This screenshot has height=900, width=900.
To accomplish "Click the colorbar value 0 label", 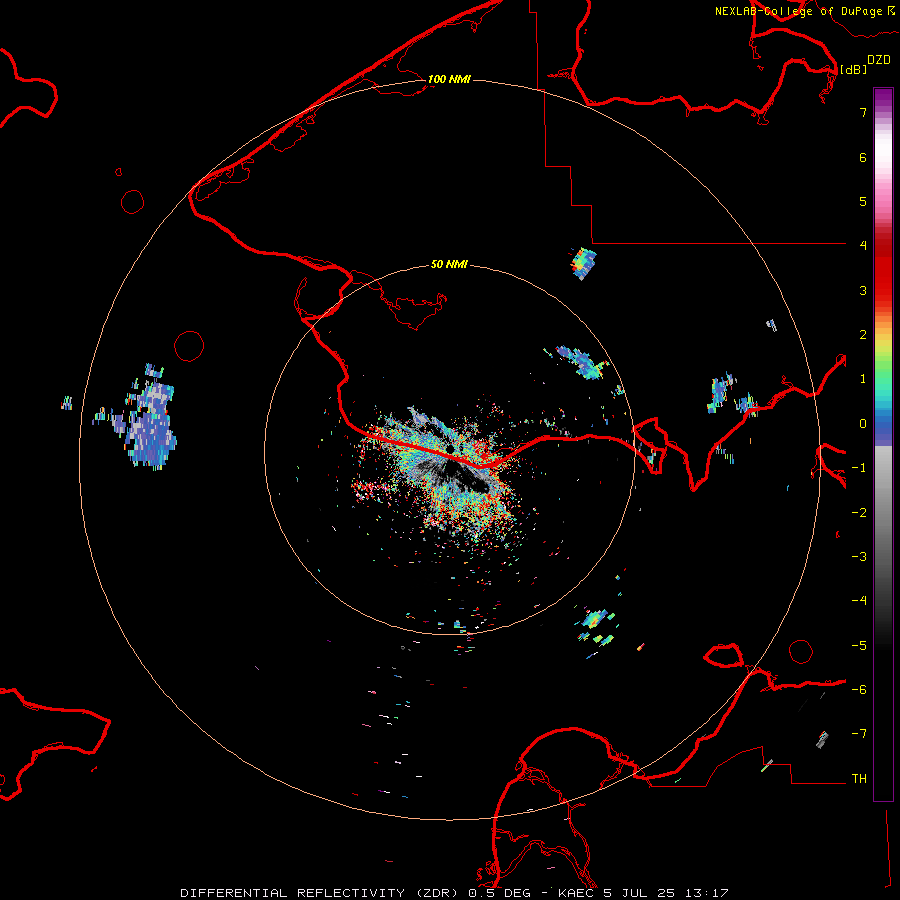I will pos(863,424).
